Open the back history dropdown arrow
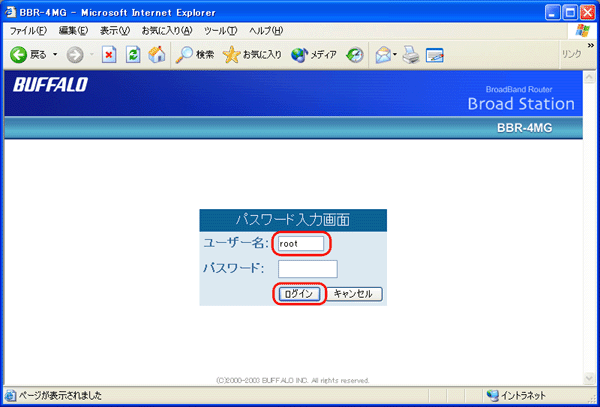 tap(55, 55)
